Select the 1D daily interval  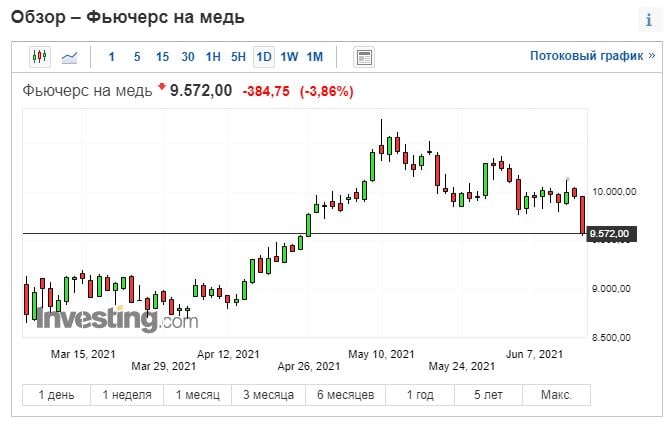(264, 57)
